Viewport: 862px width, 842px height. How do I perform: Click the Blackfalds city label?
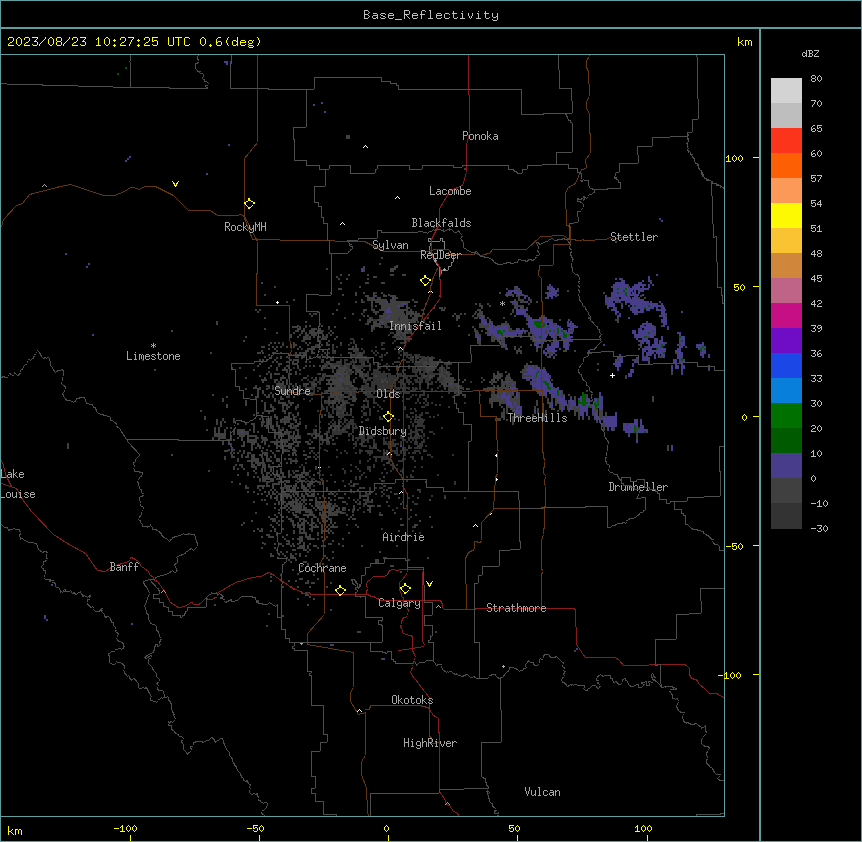pos(441,223)
